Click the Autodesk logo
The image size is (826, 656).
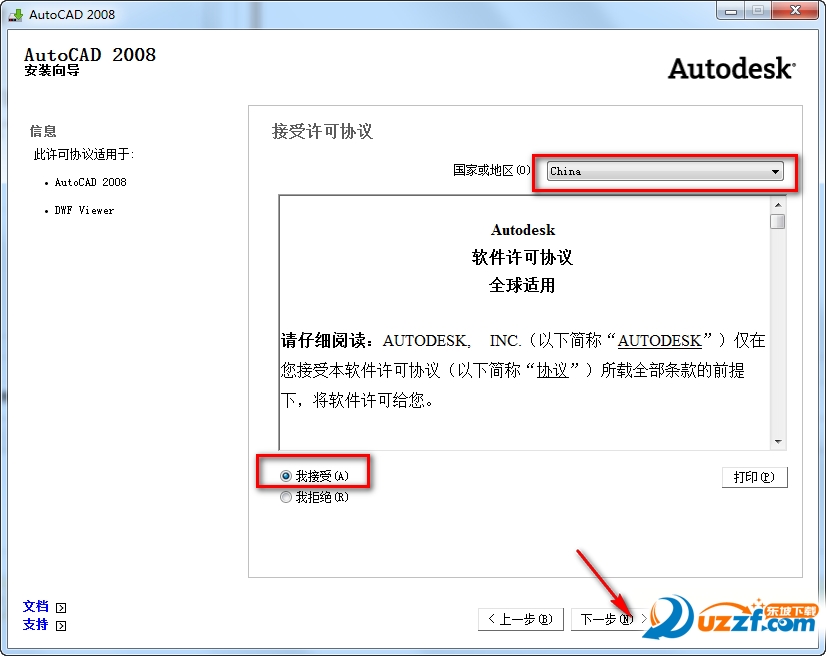[731, 69]
